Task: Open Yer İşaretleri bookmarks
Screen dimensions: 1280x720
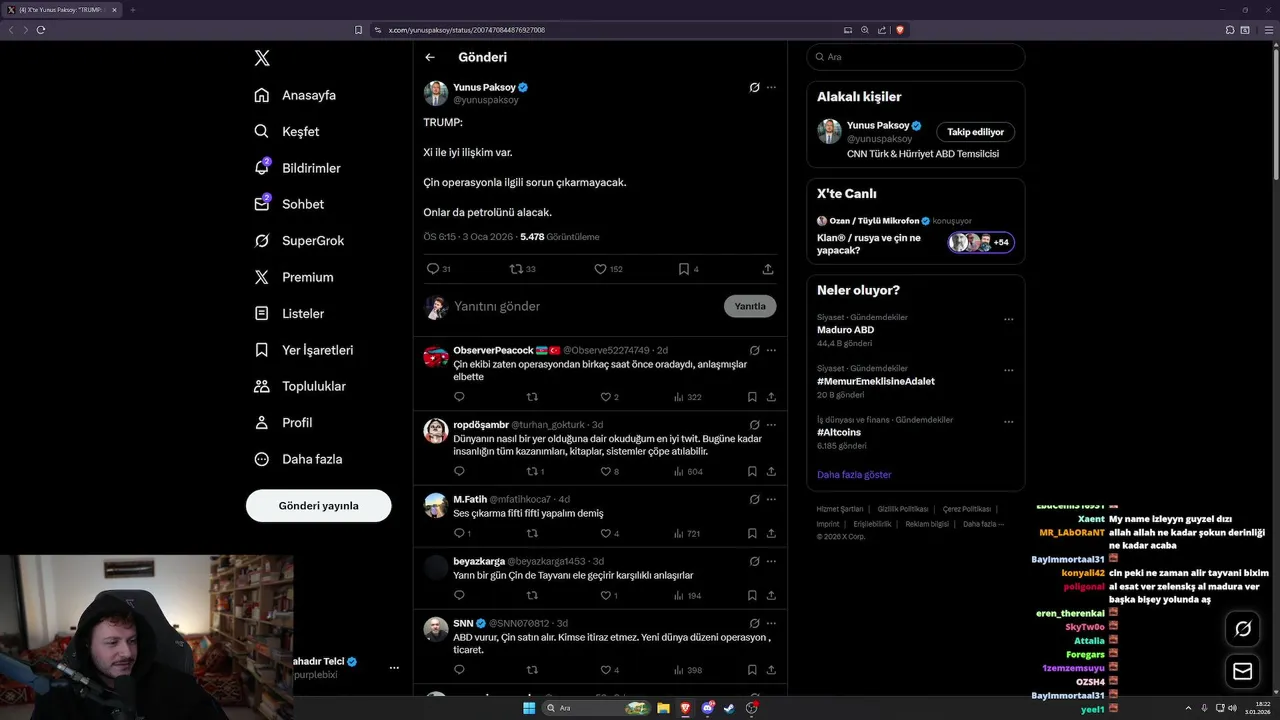Action: pos(303,350)
